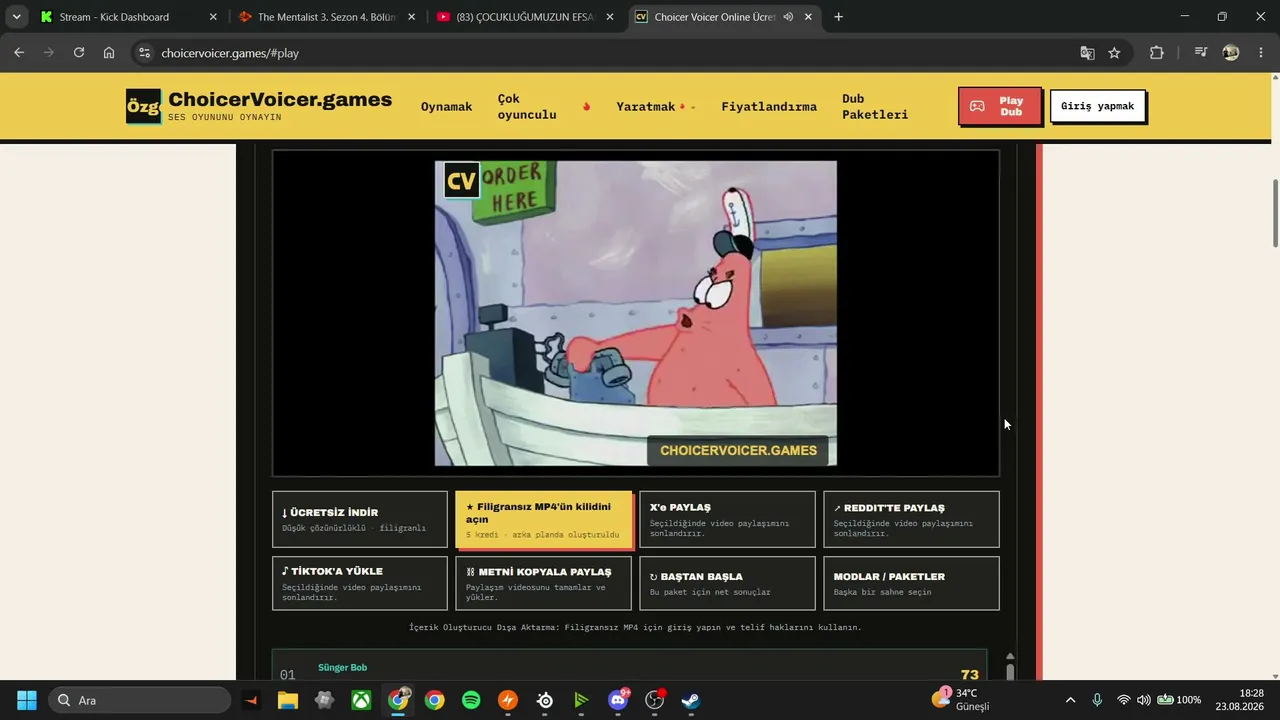Open the Çok oyunculu nav item
The width and height of the screenshot is (1280, 720).
click(x=544, y=107)
